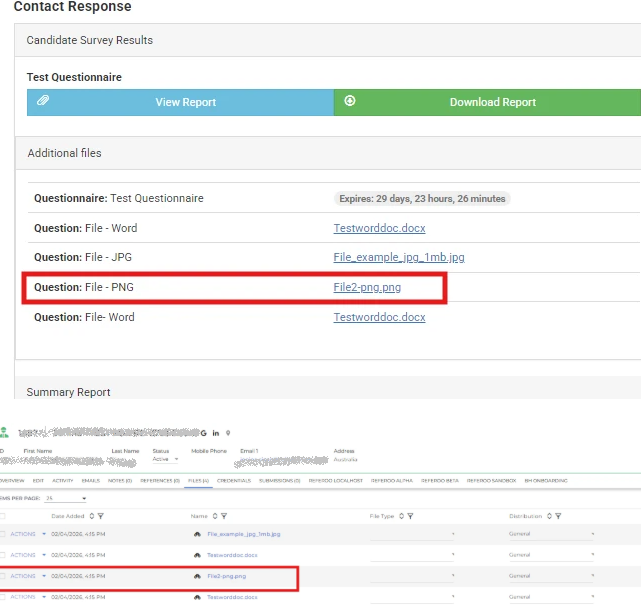The height and width of the screenshot is (607, 641).
Task: Tick the checkbox on the File2-png.png row
Action: (3, 576)
